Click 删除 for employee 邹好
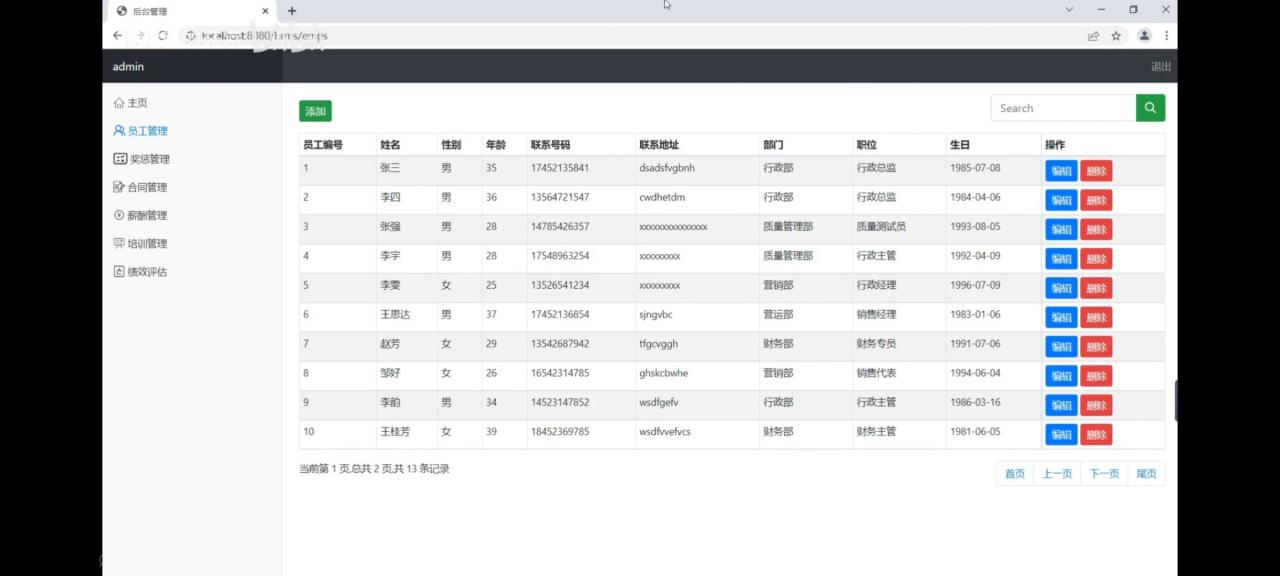Viewport: 1280px width, 576px height. pos(1096,376)
